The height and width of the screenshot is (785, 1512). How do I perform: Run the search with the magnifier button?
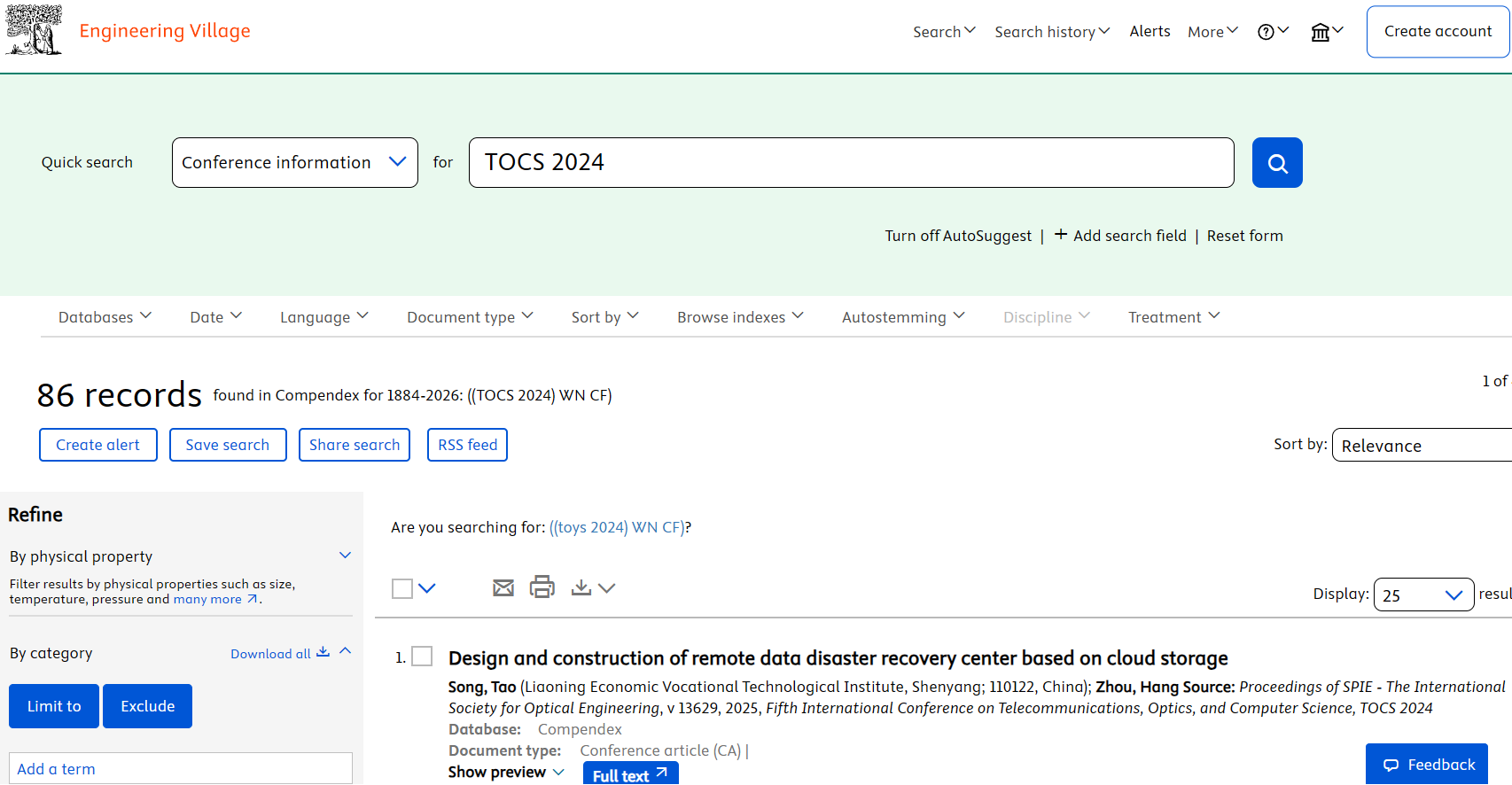(1277, 163)
